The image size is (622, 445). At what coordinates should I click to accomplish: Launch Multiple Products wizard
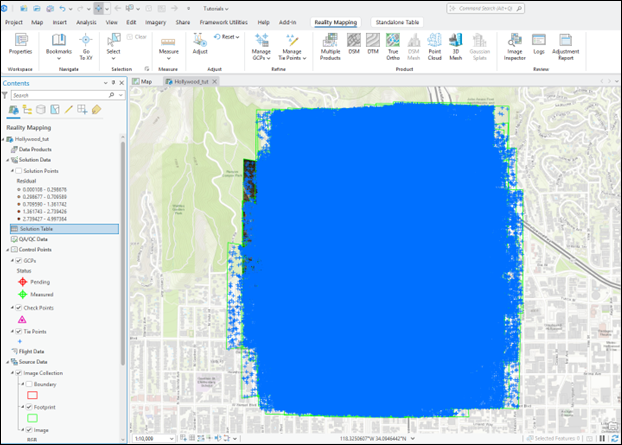(x=330, y=47)
